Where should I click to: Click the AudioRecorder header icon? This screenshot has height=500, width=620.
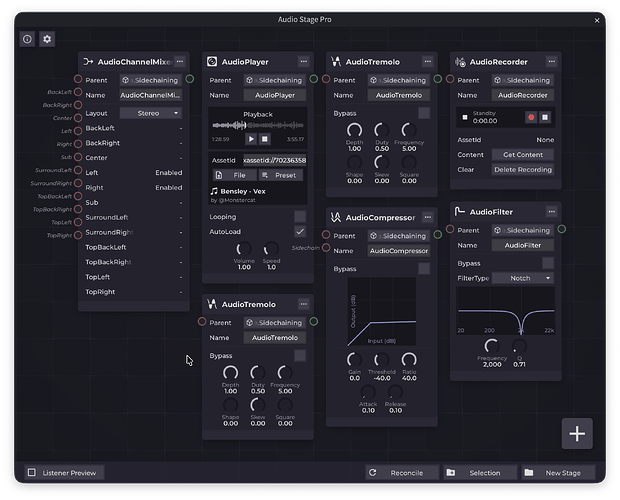[x=460, y=62]
